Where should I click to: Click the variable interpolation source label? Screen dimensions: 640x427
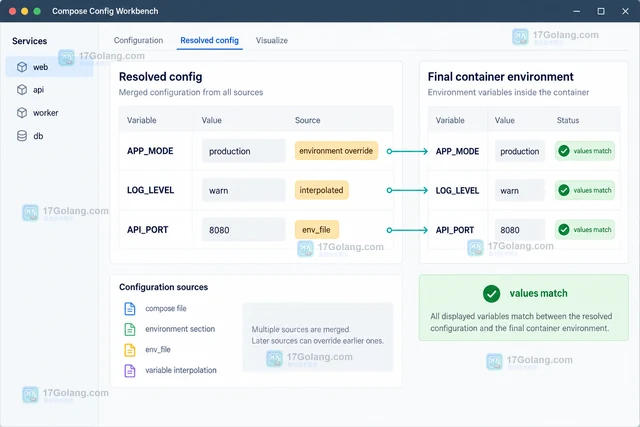[181, 371]
